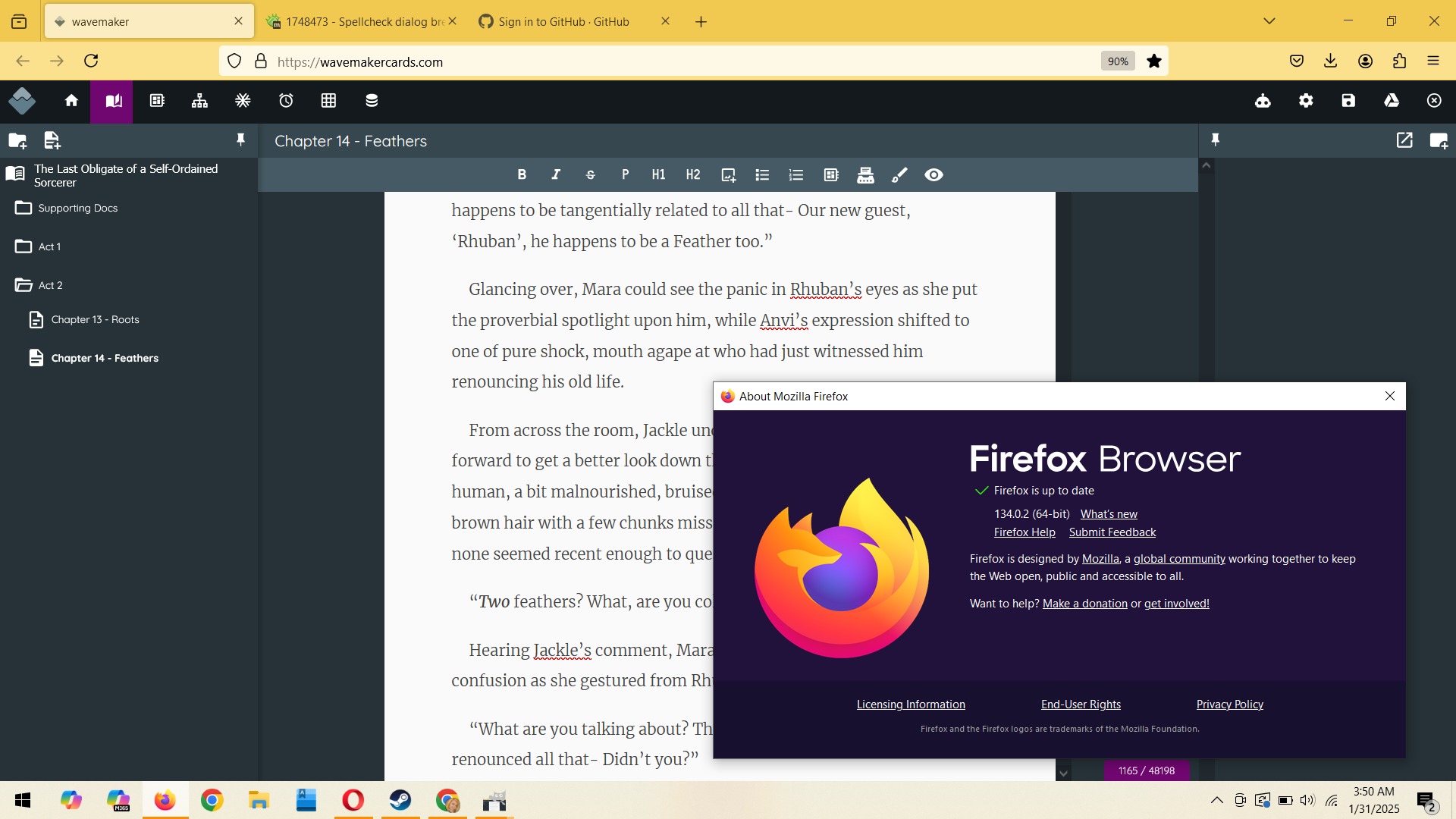Open the grid planner tool
Screen dimensions: 1456x819
(x=328, y=101)
